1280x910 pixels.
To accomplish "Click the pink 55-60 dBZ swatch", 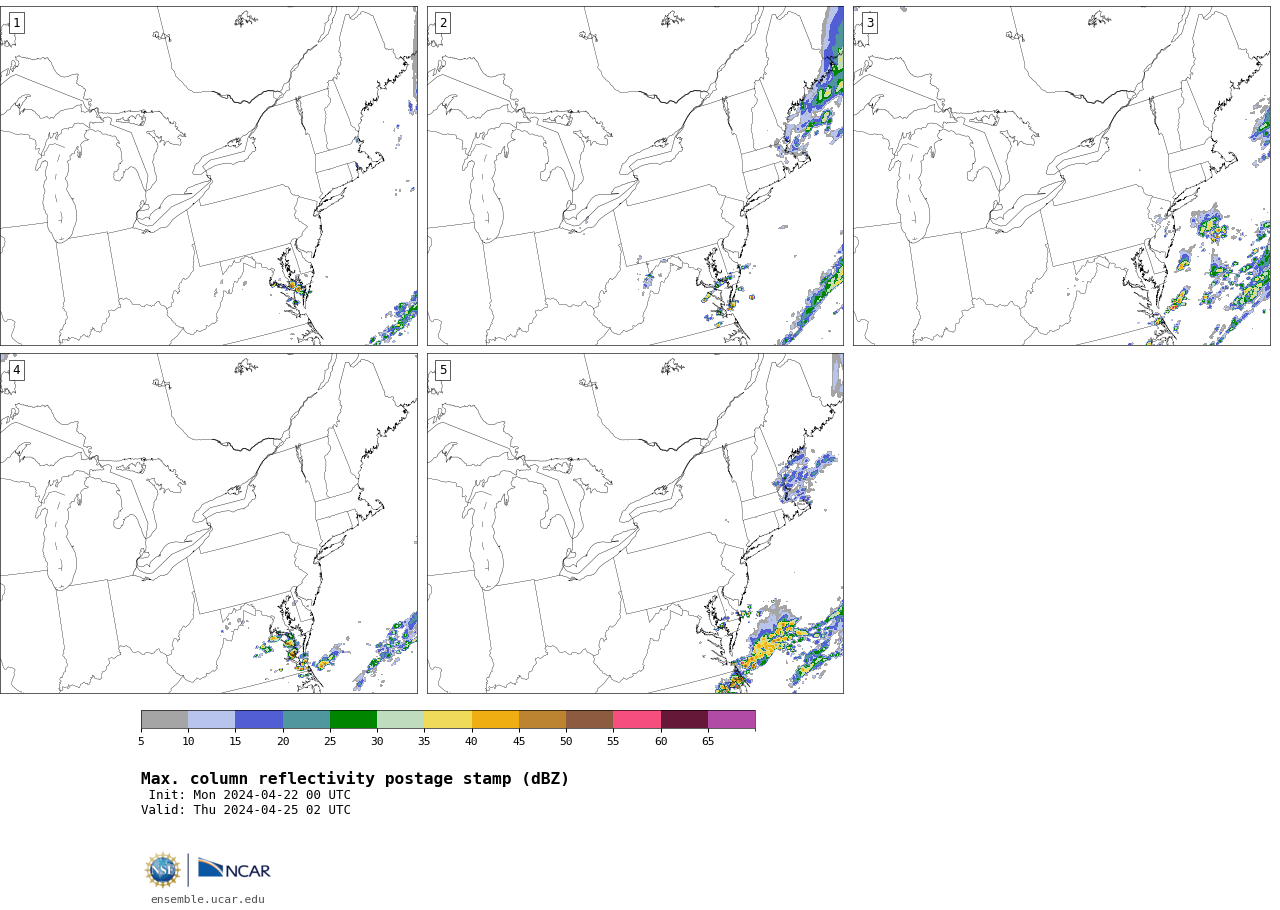I will click(637, 720).
